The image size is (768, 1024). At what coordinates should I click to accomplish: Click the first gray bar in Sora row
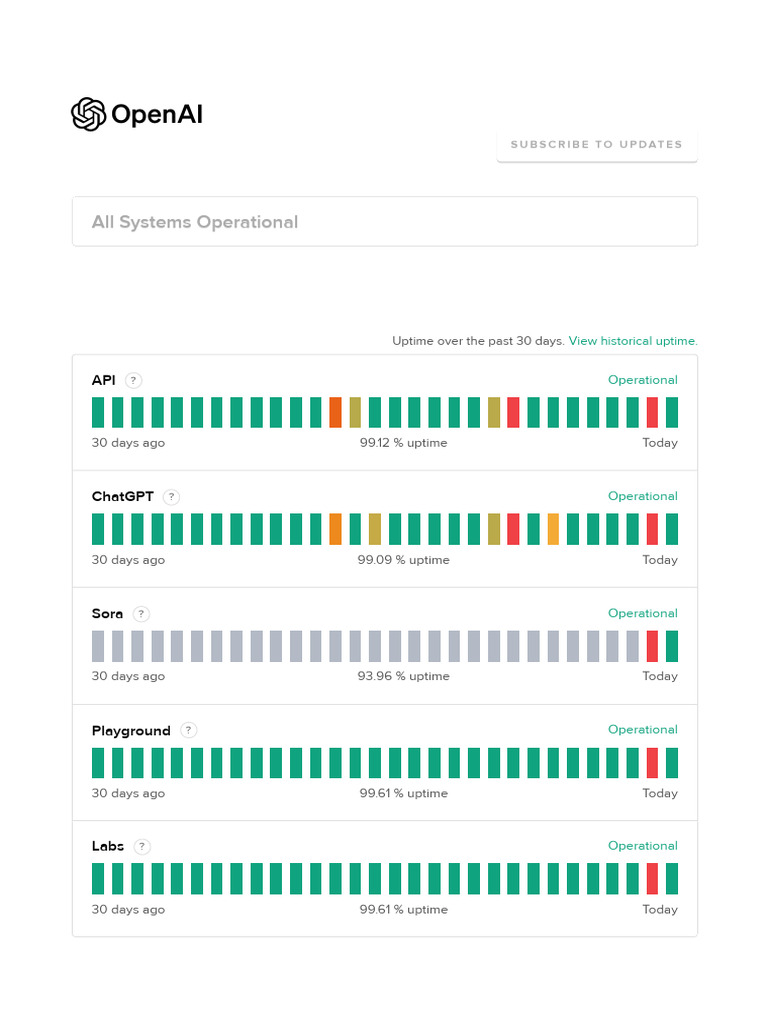pos(98,646)
